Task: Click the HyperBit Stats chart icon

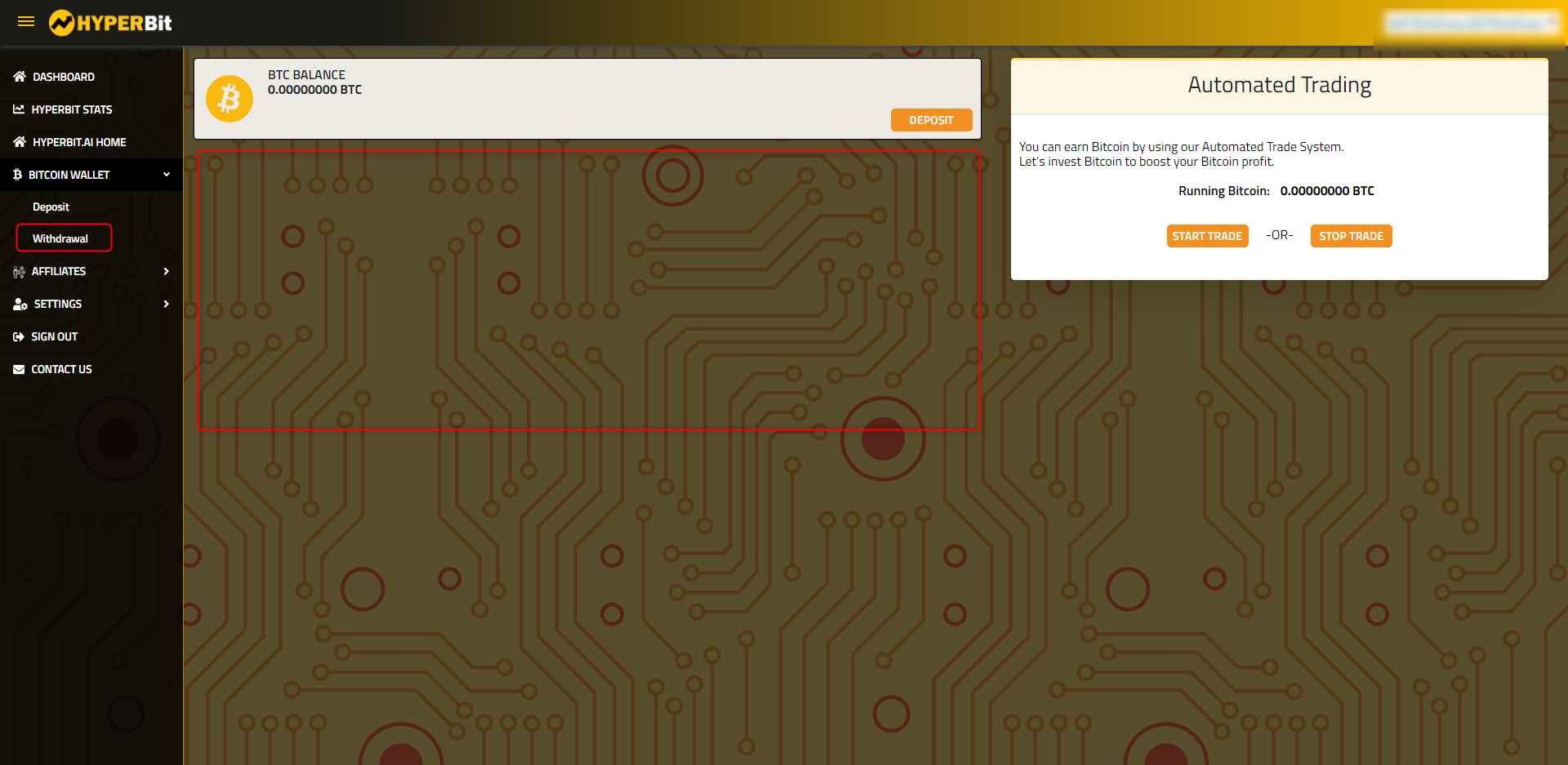Action: [19, 109]
